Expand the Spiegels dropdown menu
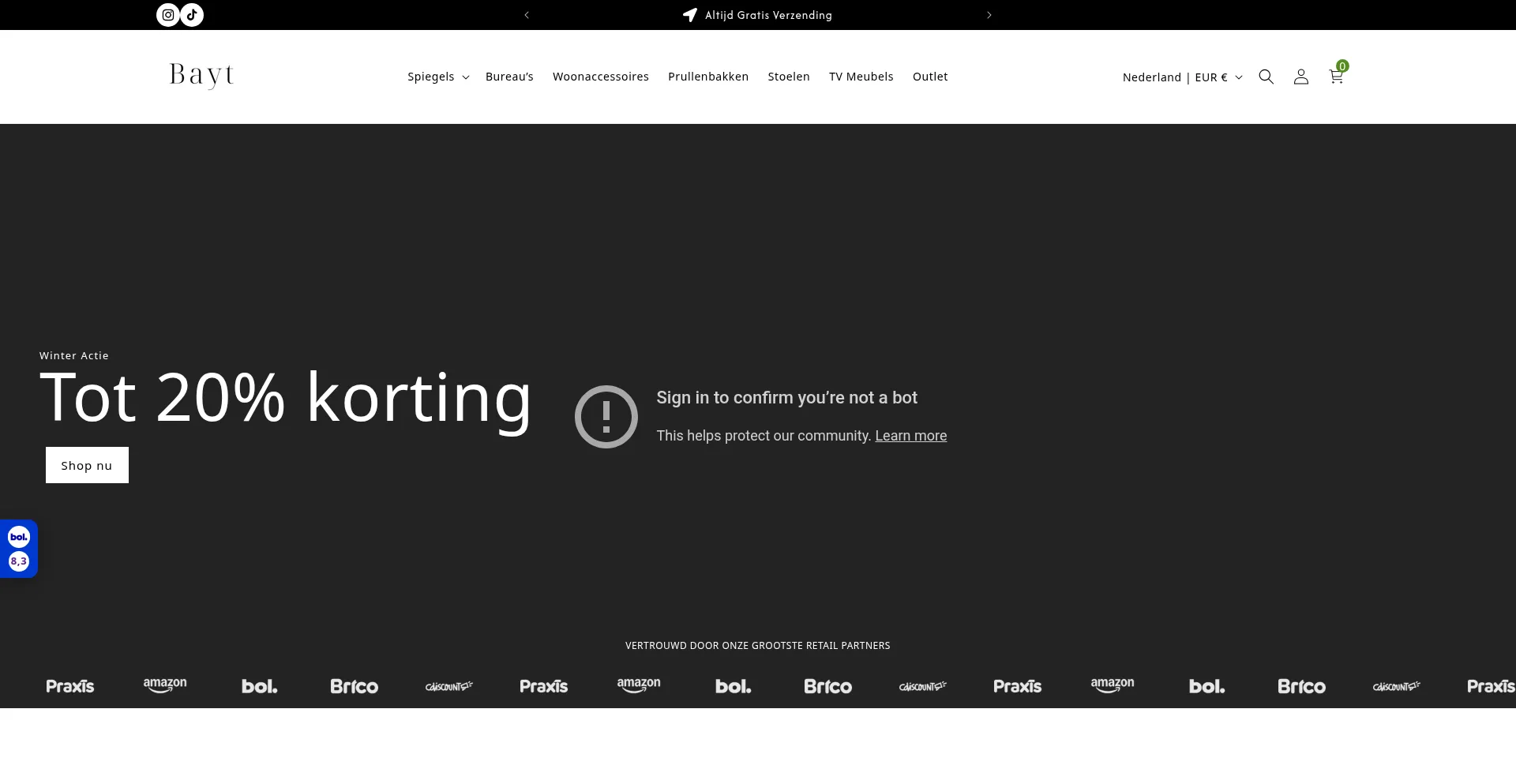 point(438,77)
